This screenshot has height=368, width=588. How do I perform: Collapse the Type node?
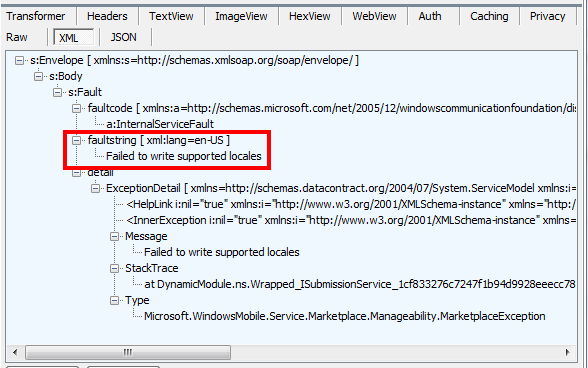pyautogui.click(x=115, y=300)
